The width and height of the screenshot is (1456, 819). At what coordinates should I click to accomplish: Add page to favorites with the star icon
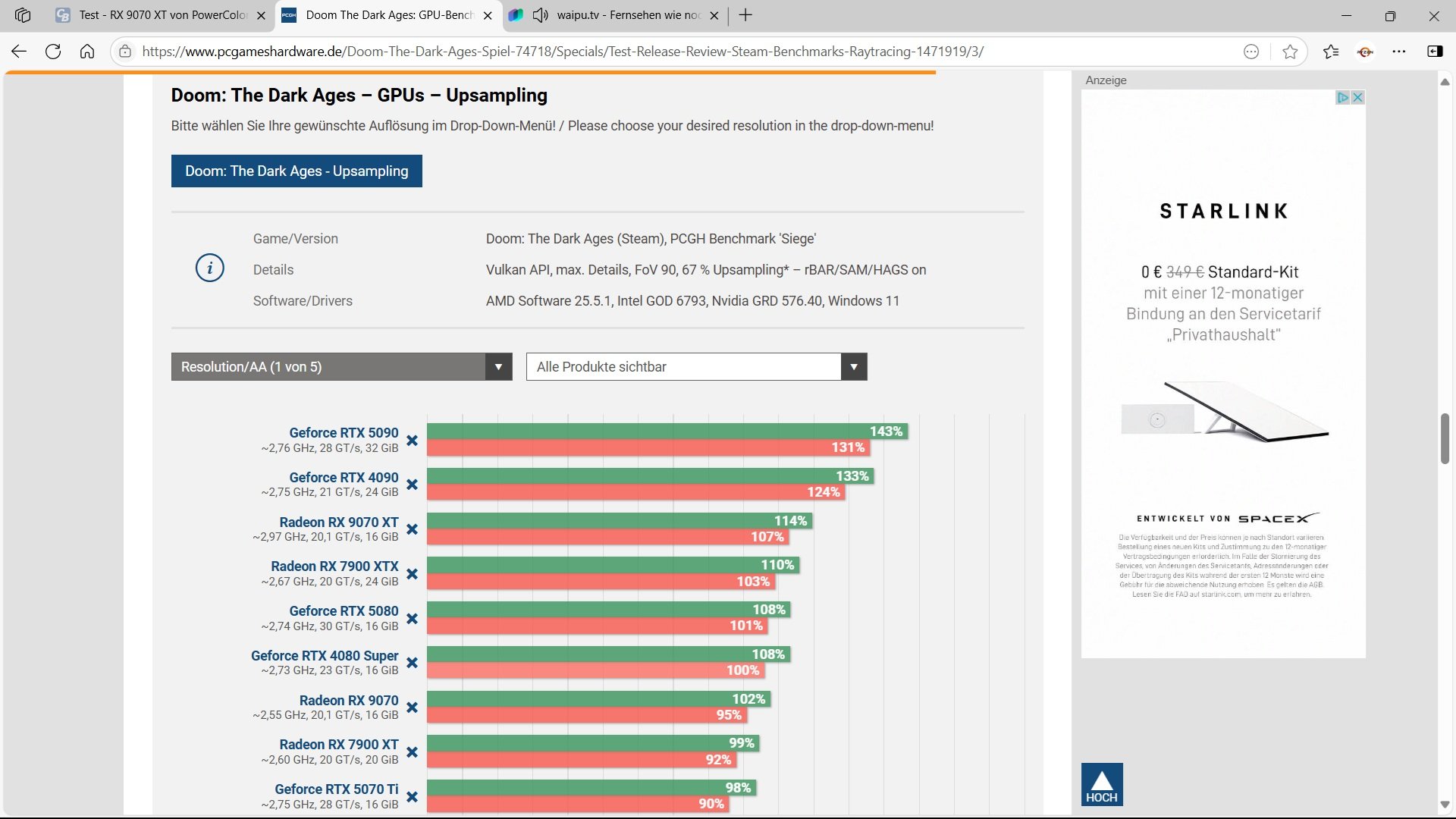1290,52
